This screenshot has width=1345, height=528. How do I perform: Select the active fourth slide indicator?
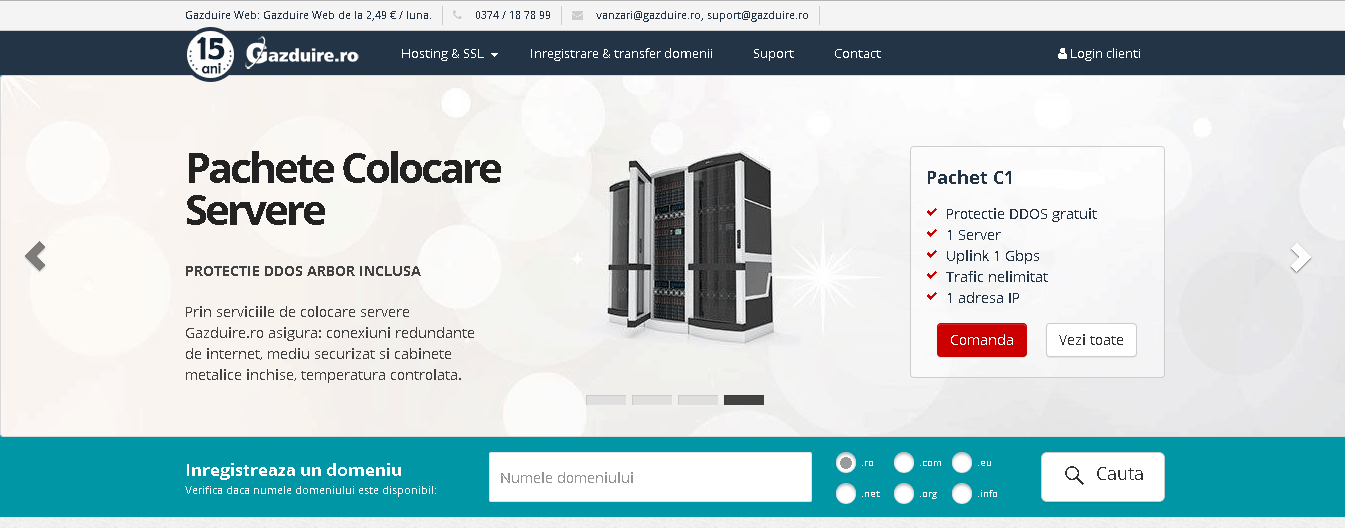[744, 400]
